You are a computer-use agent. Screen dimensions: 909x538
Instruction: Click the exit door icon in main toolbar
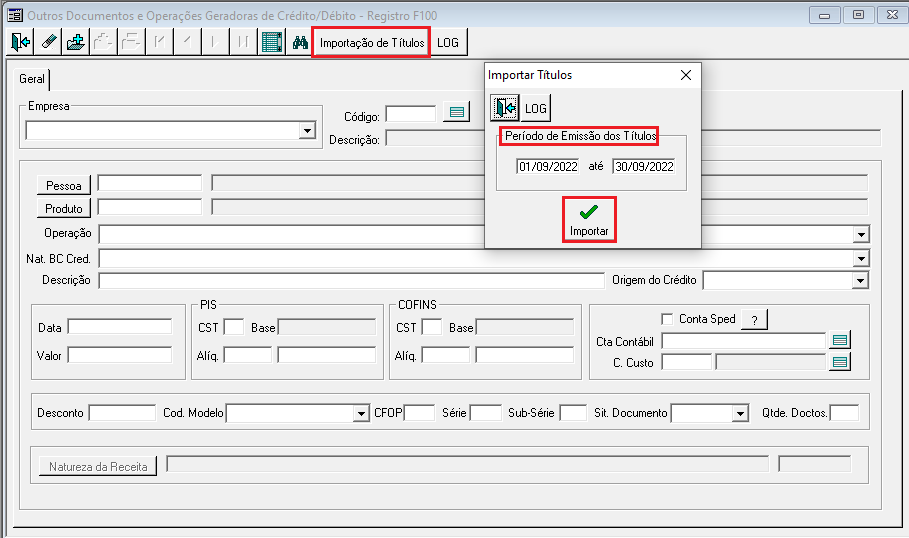point(20,42)
